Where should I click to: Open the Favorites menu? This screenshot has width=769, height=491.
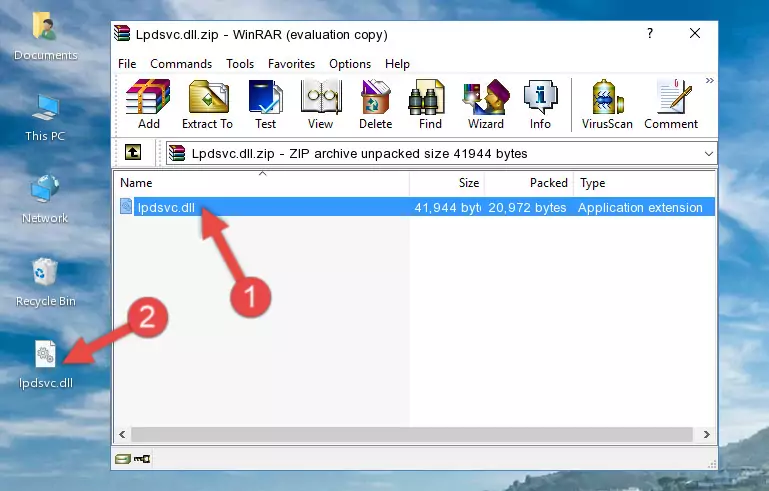[x=291, y=64]
